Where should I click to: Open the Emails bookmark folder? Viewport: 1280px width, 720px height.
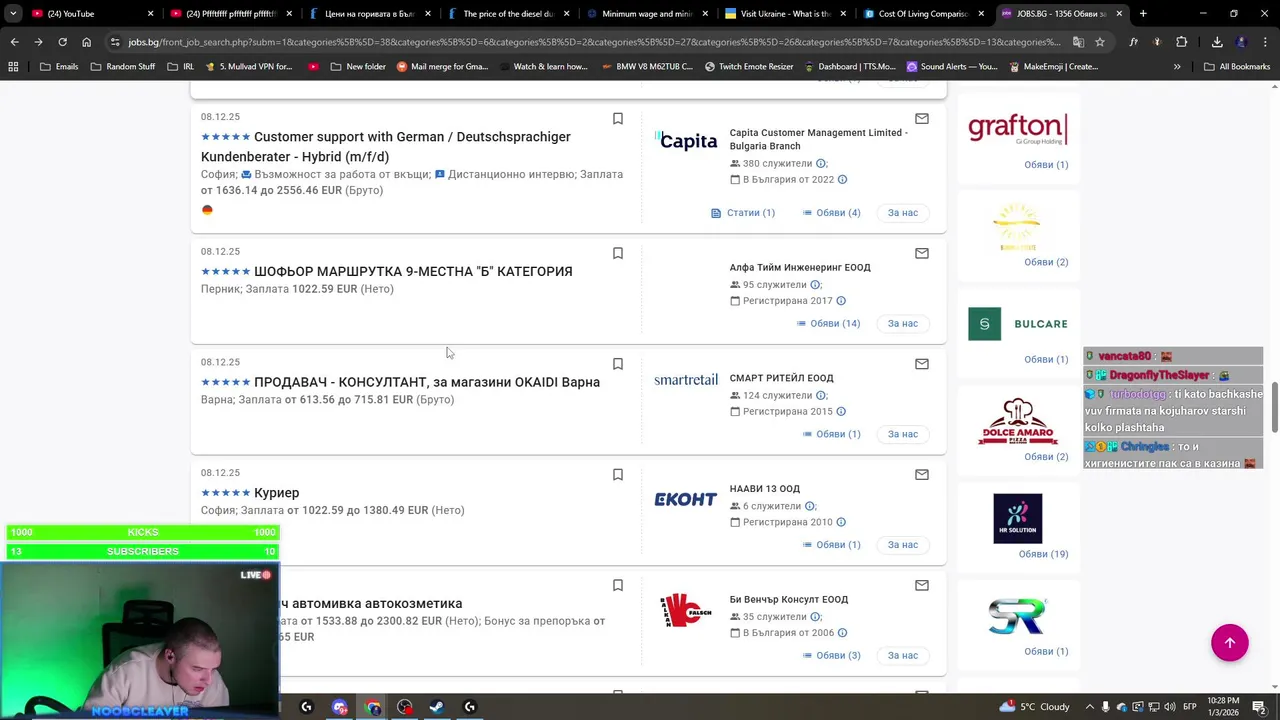(59, 67)
